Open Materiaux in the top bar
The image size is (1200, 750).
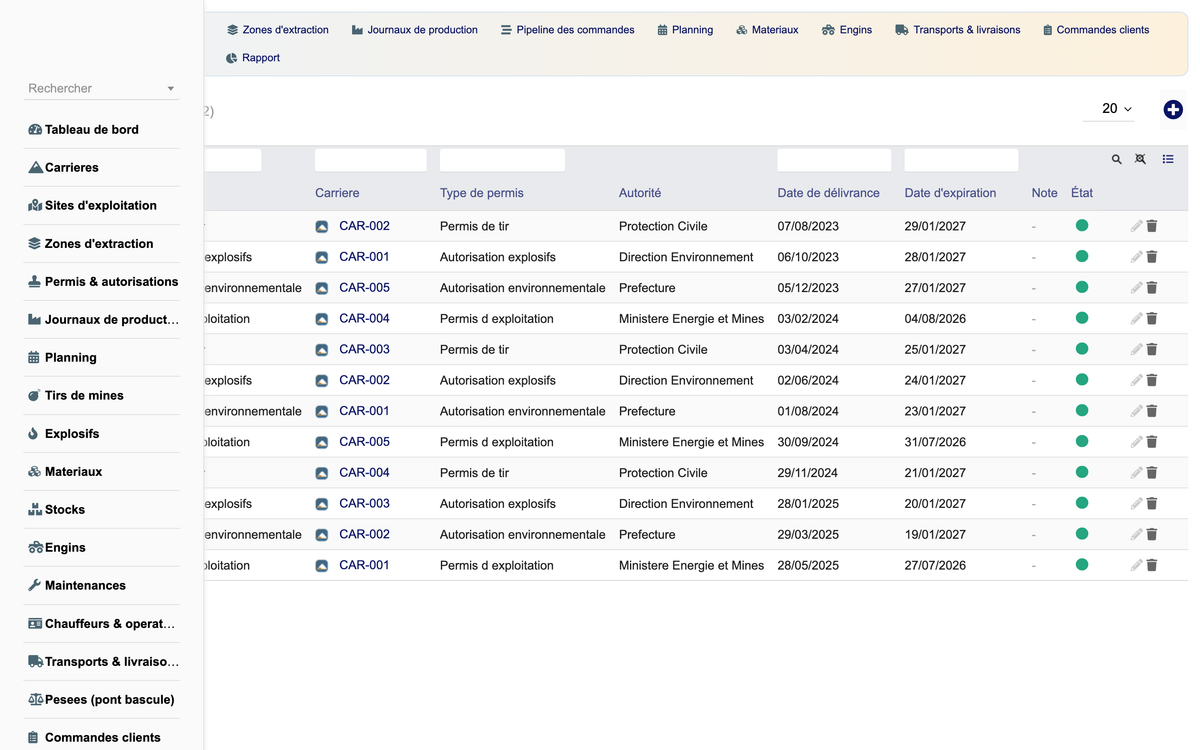(x=767, y=30)
